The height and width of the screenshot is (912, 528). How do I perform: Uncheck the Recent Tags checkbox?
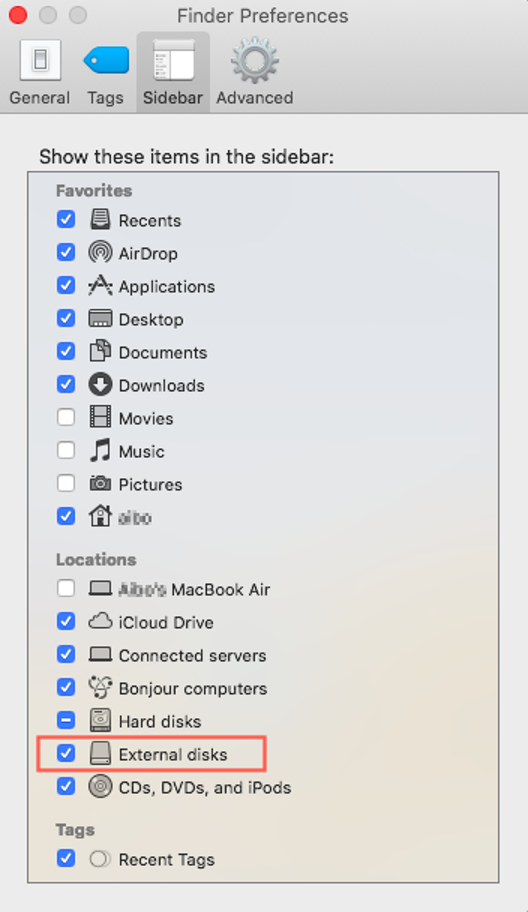66,858
